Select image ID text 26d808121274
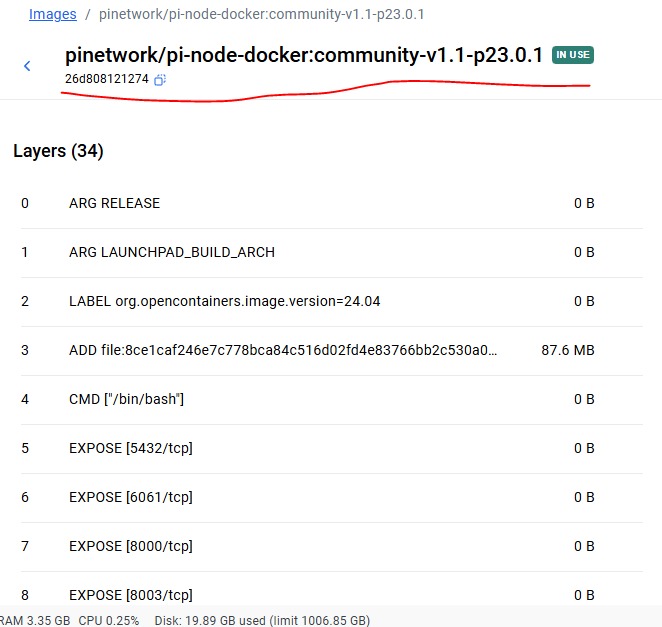 tap(107, 79)
